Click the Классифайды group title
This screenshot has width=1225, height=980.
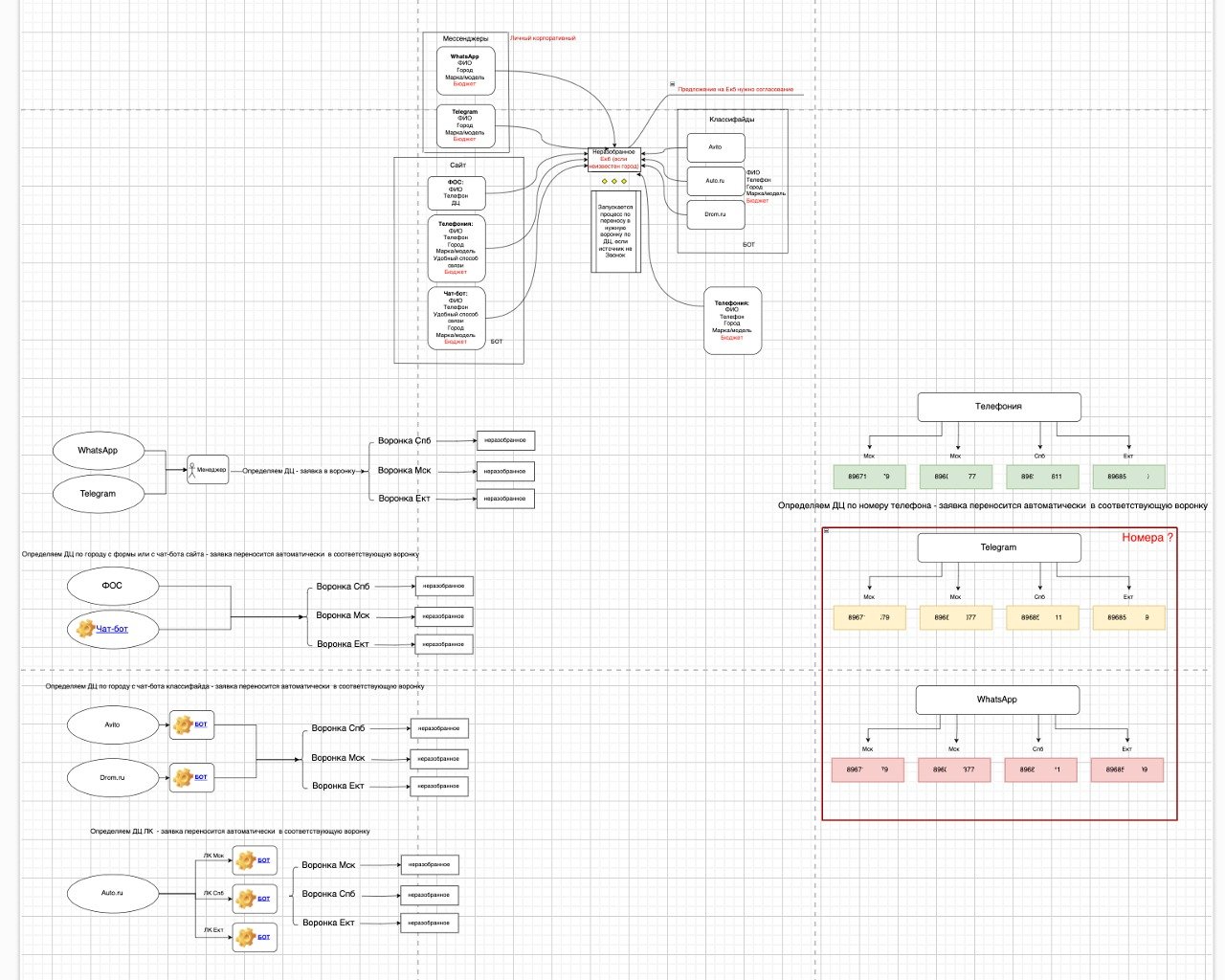coord(732,120)
